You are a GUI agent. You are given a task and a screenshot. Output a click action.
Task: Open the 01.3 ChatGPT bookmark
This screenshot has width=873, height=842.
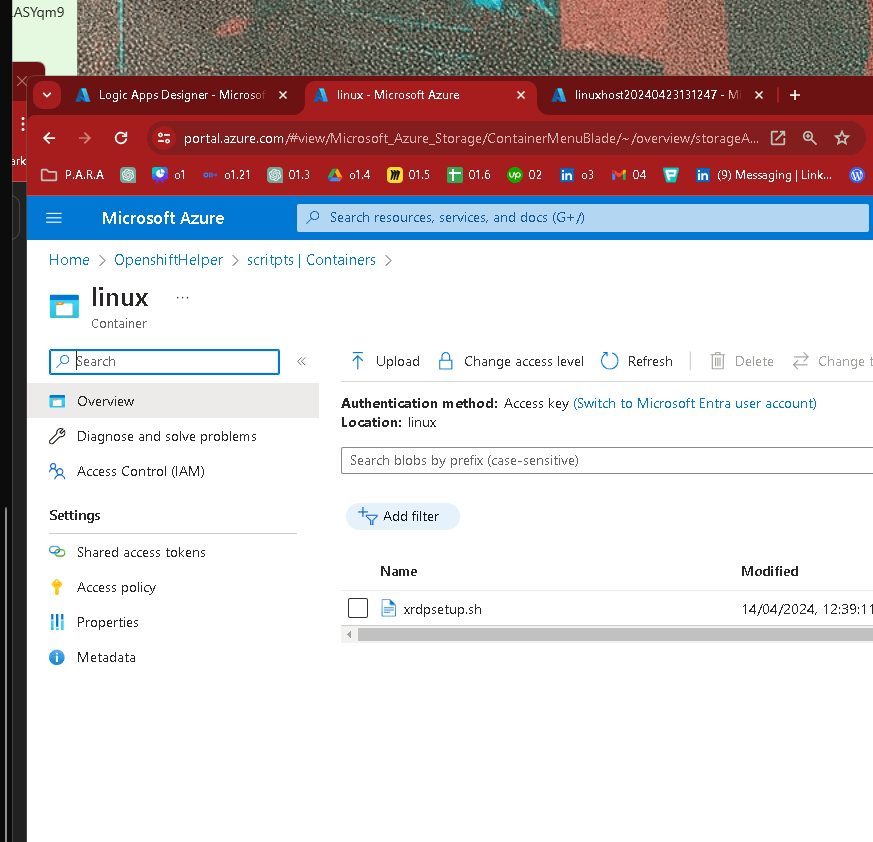[x=288, y=175]
